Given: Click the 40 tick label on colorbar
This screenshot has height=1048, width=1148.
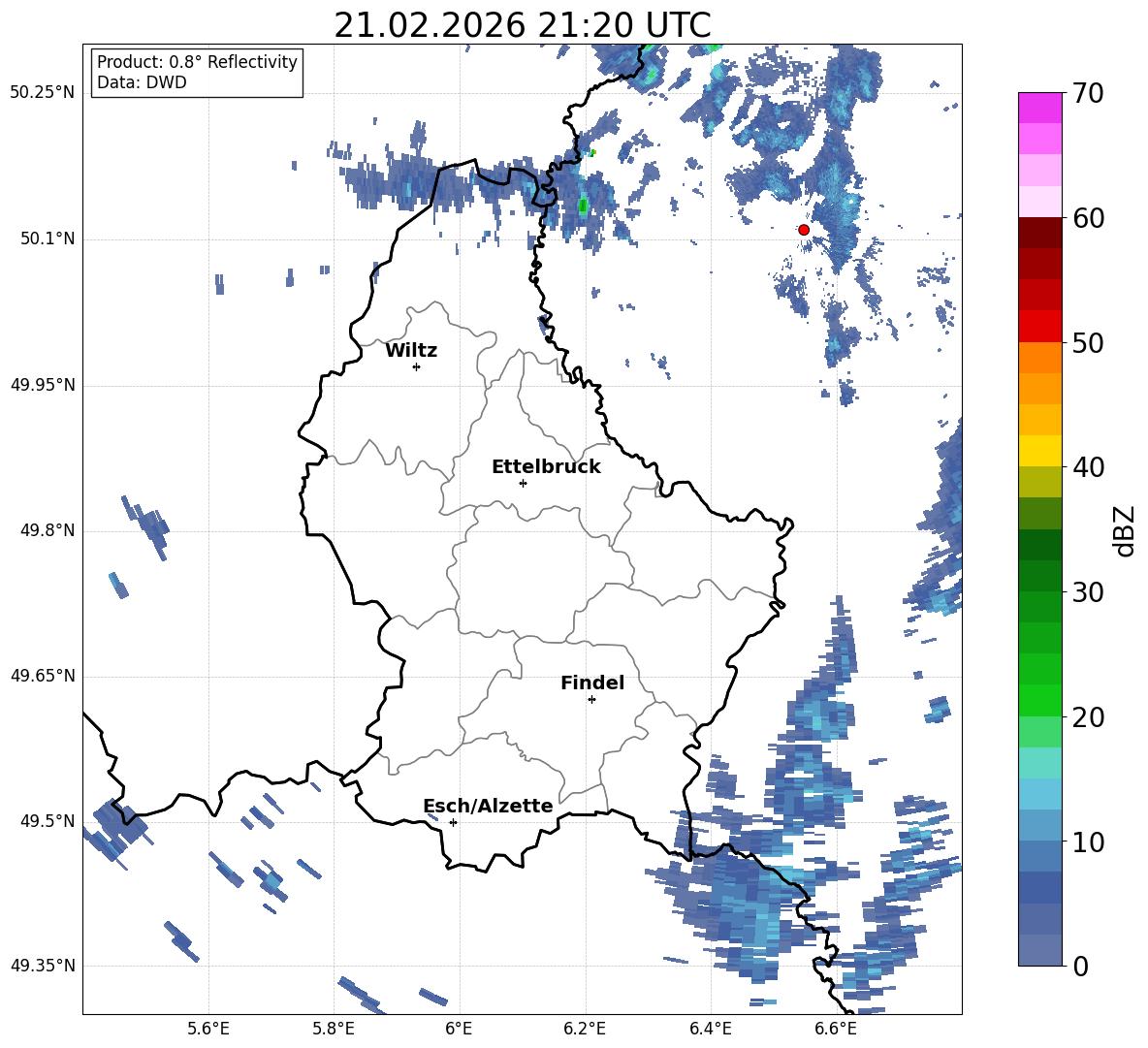Looking at the screenshot, I should (1088, 467).
